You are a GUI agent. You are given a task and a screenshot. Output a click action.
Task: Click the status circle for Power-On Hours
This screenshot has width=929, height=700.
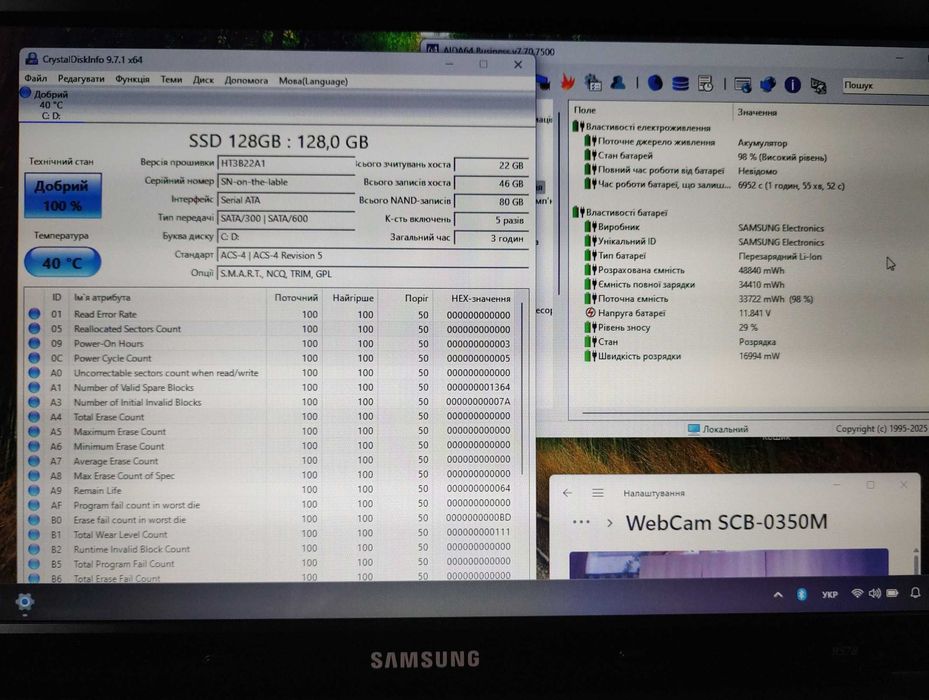coord(34,343)
